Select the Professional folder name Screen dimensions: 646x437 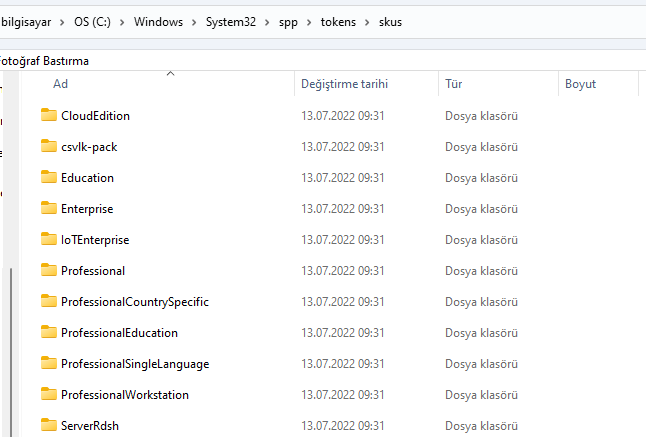coord(93,271)
